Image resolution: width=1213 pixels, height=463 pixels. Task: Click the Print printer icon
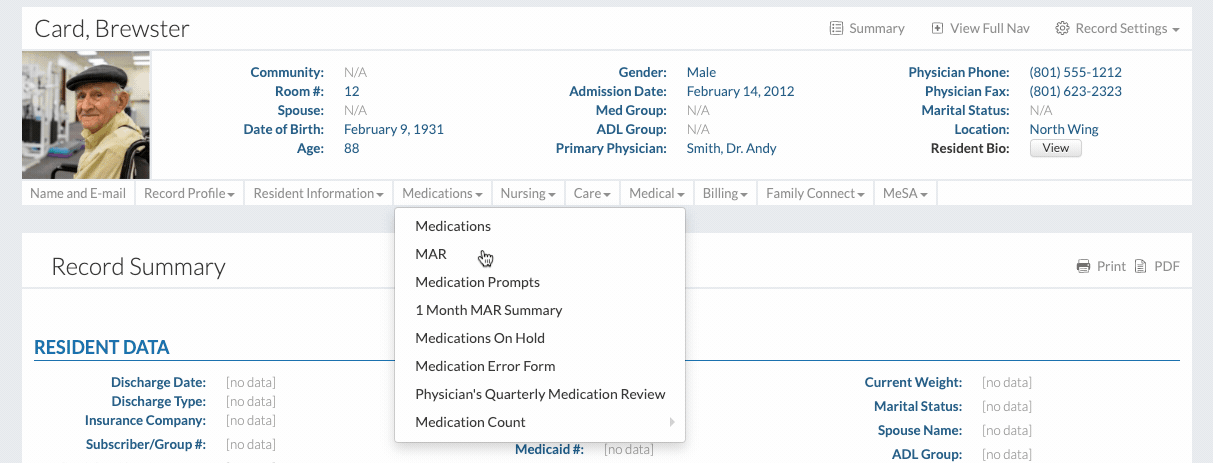pos(1083,267)
